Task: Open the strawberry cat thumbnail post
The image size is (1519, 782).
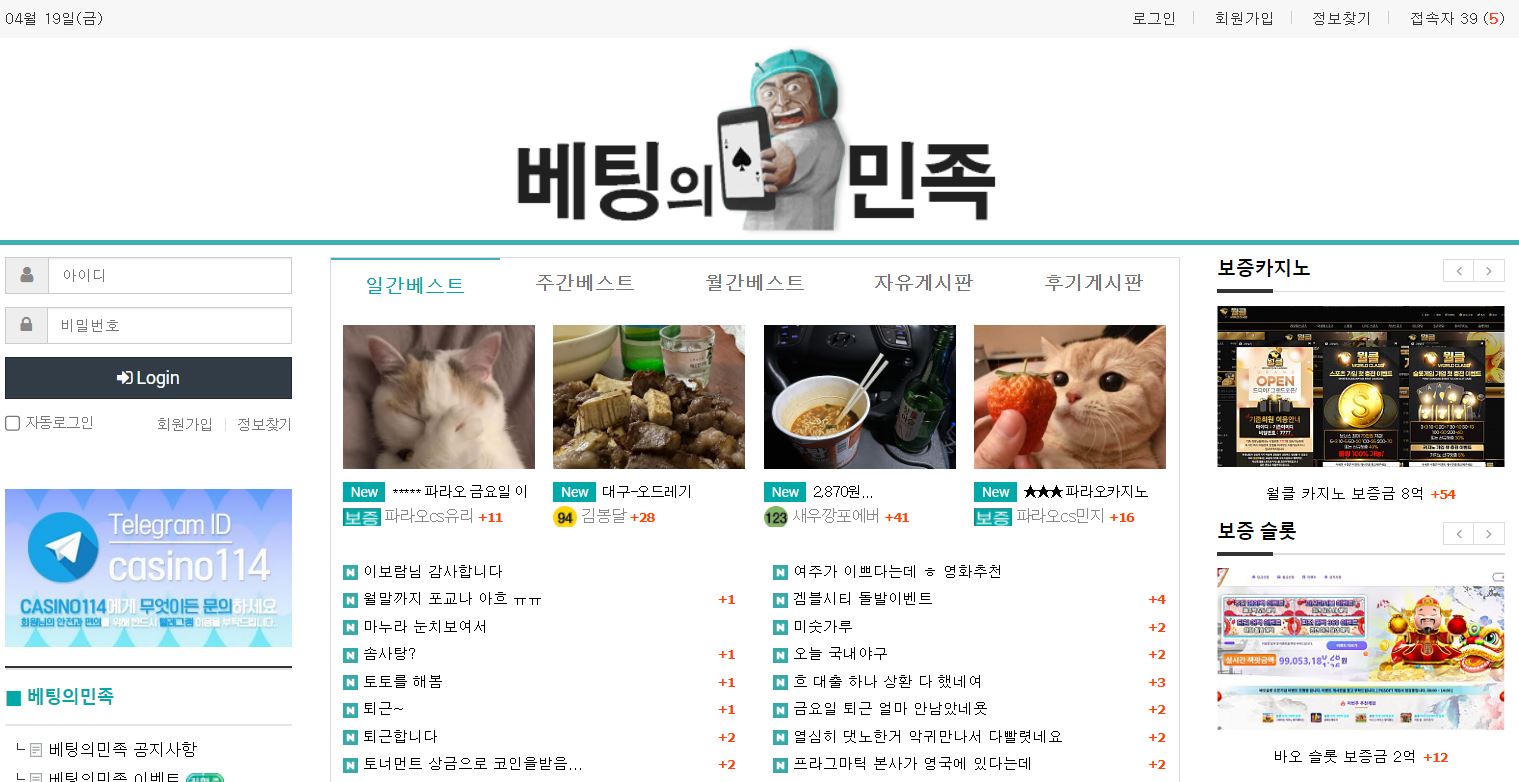Action: [1070, 397]
